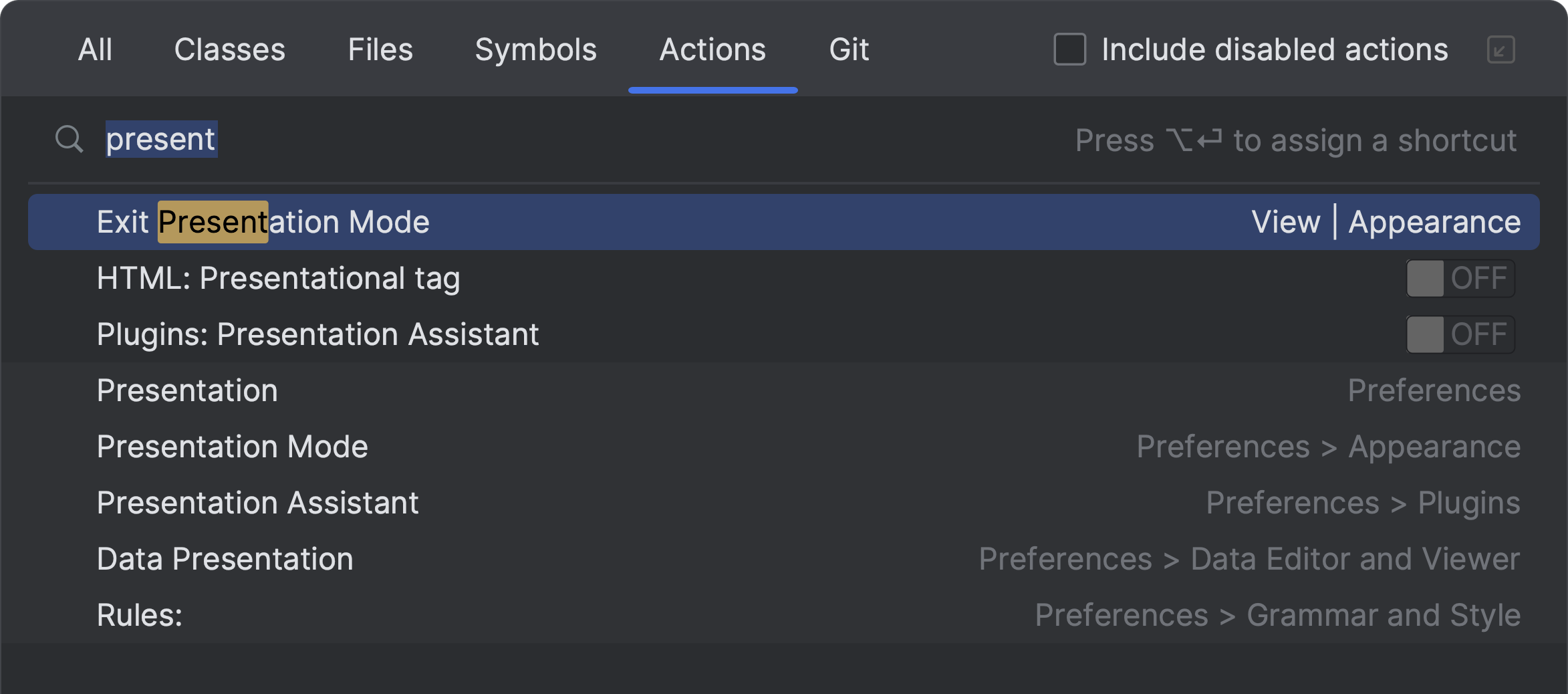The height and width of the screenshot is (694, 1568).
Task: Turn on the HTML: Presentational tag toggle
Action: point(1460,278)
